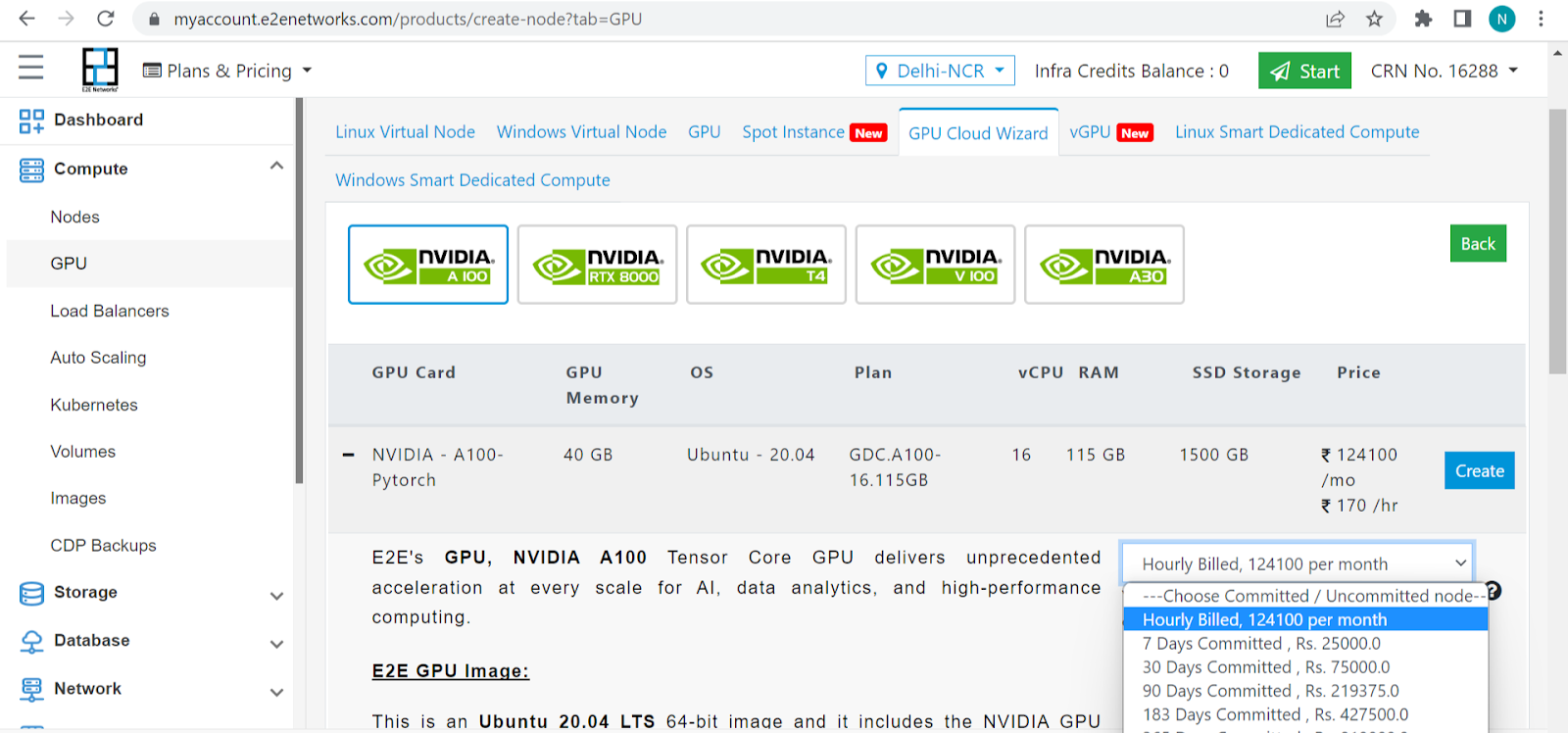Open Images in the sidebar
The width and height of the screenshot is (1568, 733).
[78, 498]
